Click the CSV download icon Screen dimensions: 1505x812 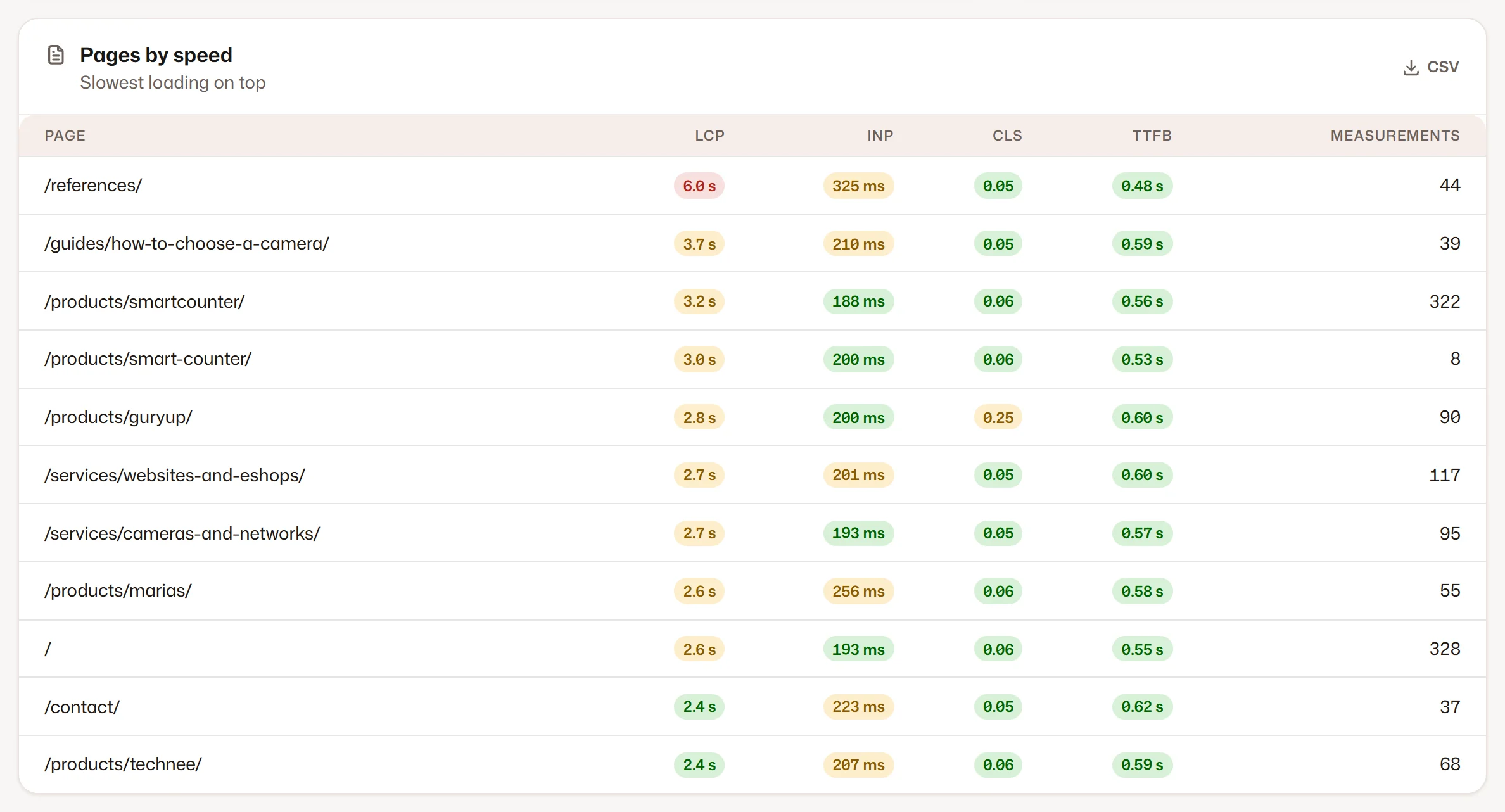pyautogui.click(x=1411, y=67)
